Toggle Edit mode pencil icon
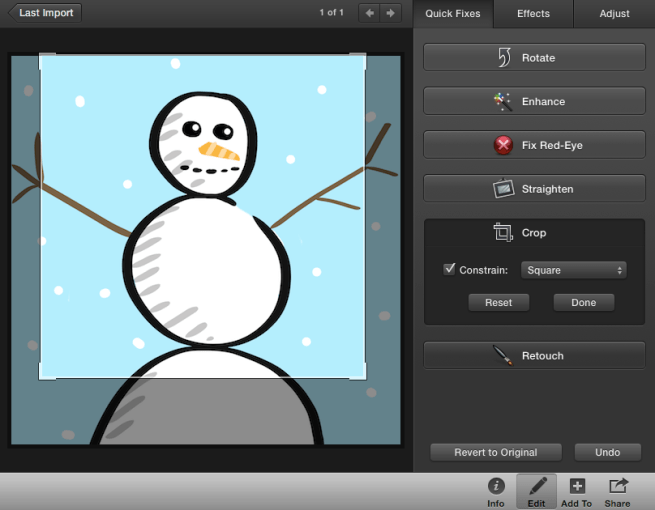Viewport: 655px width, 510px height. pos(536,486)
